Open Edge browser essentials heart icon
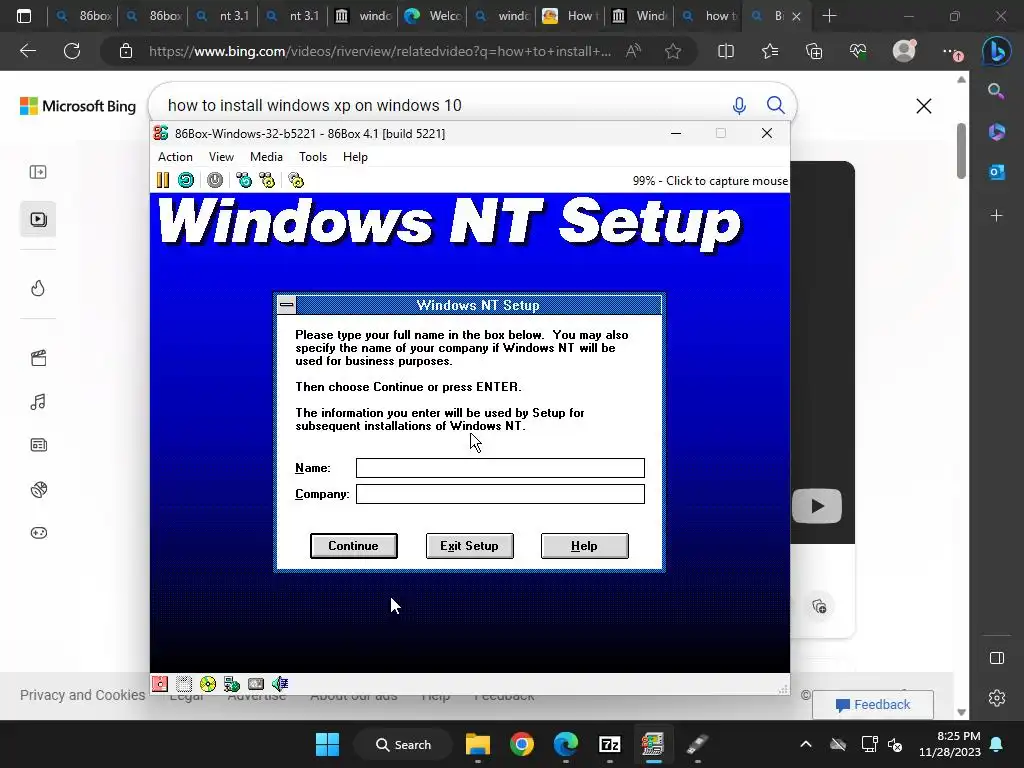This screenshot has height=768, width=1024. pos(858,51)
